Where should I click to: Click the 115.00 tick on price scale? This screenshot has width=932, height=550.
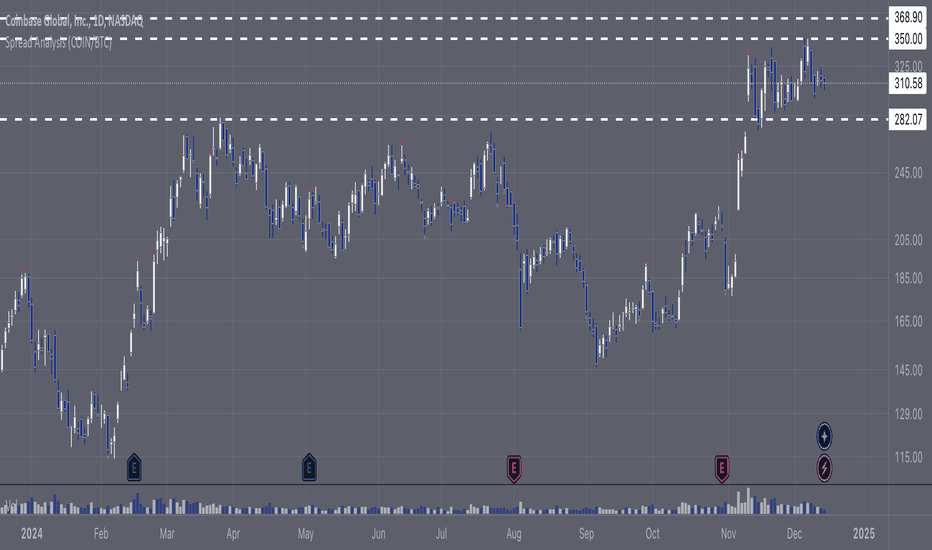908,457
